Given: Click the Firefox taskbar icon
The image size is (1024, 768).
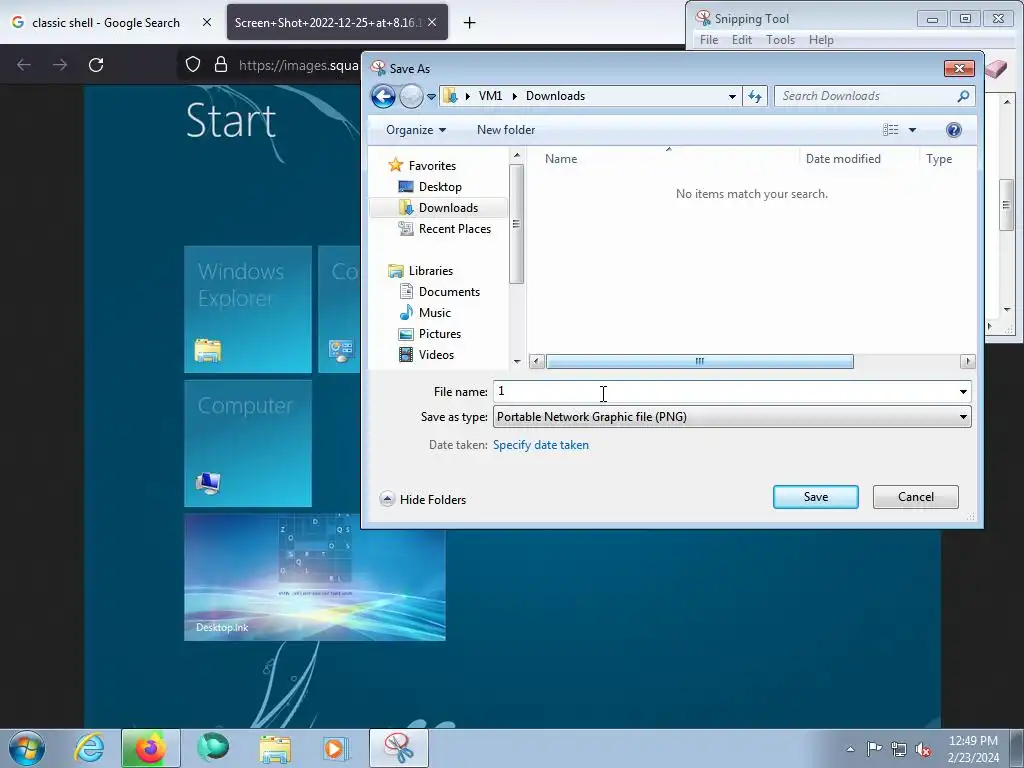Looking at the screenshot, I should [150, 748].
